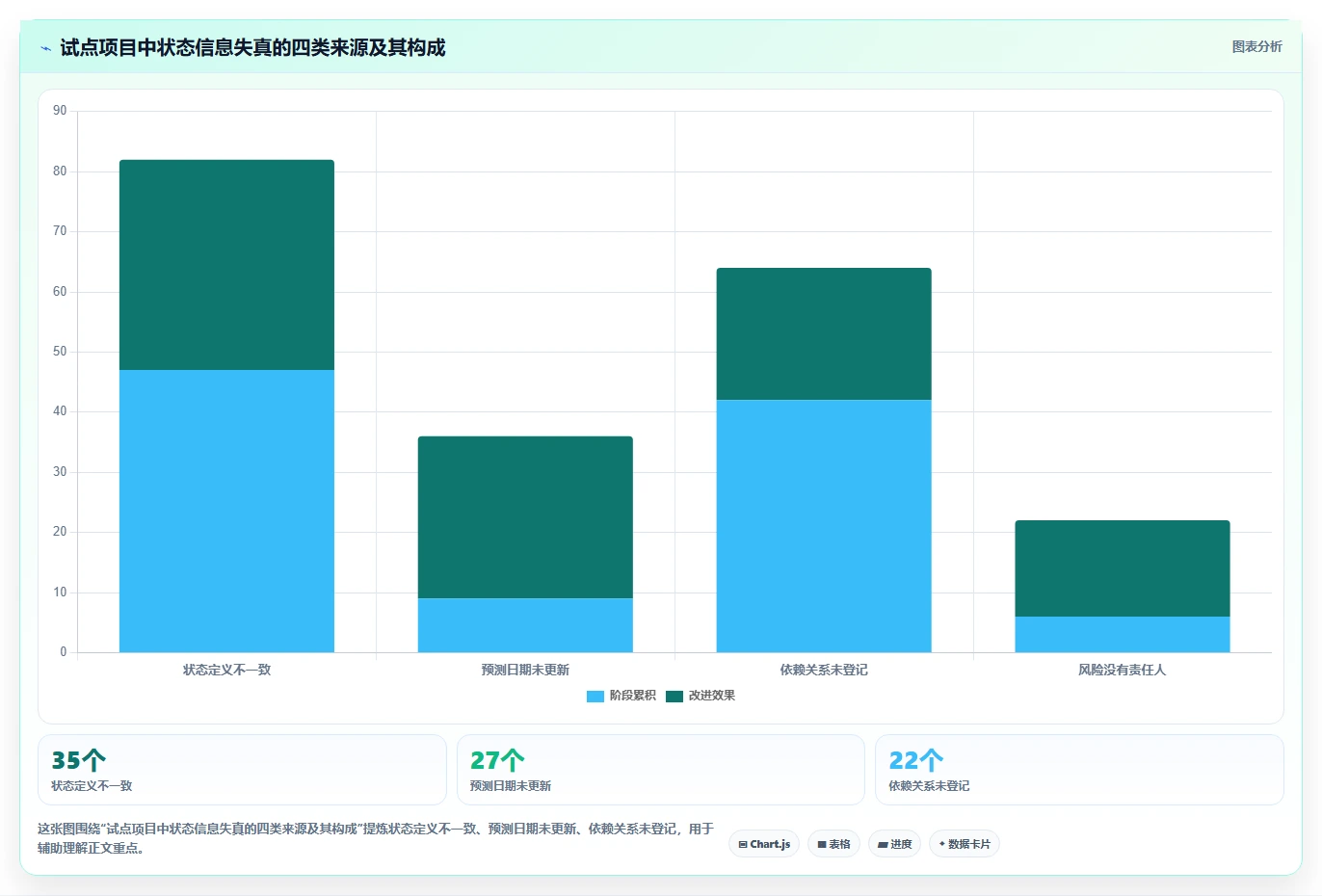Click the description paragraph starting 这张图围绕
The height and width of the screenshot is (896, 1322).
coord(376,838)
